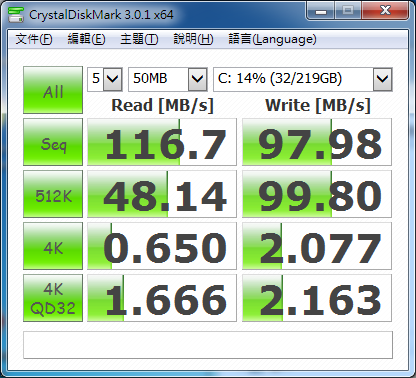Image resolution: width=416 pixels, height=378 pixels.
Task: Click the empty comment field at bottom
Action: point(208,345)
